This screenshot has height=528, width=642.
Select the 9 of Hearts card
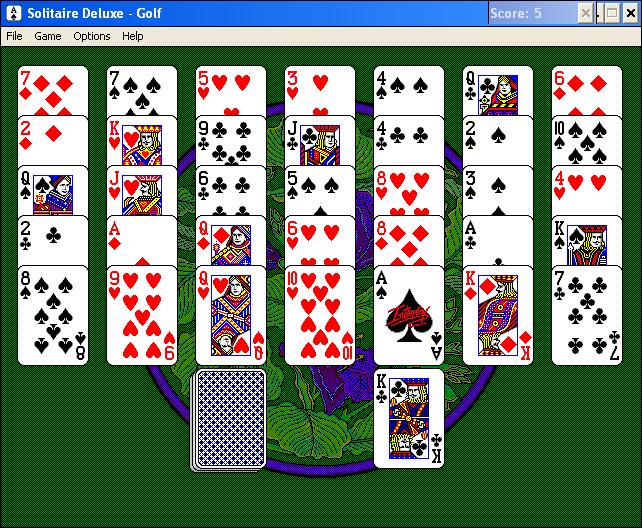(142, 315)
